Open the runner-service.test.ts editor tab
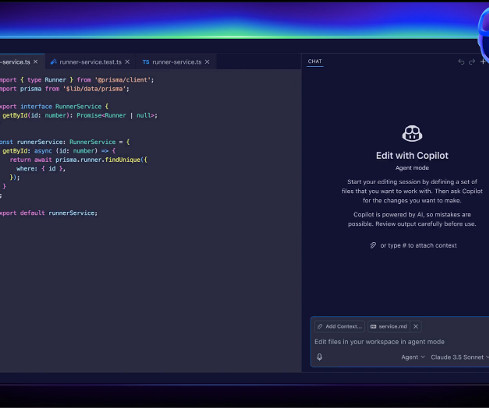The image size is (489, 408). coord(90,62)
